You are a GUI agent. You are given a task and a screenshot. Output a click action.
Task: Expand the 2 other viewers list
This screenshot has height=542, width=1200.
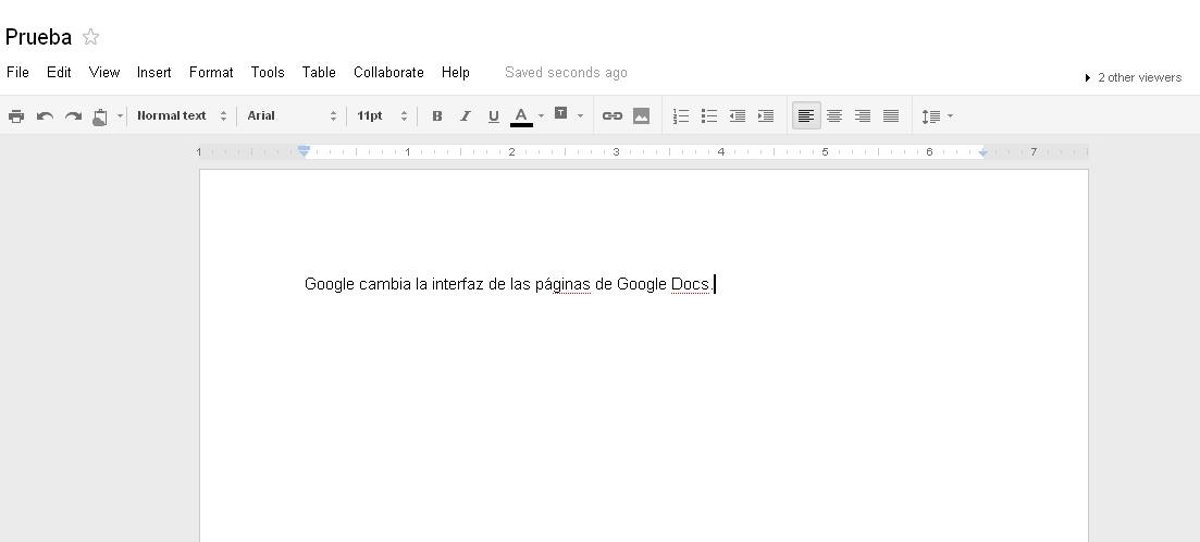point(1132,77)
